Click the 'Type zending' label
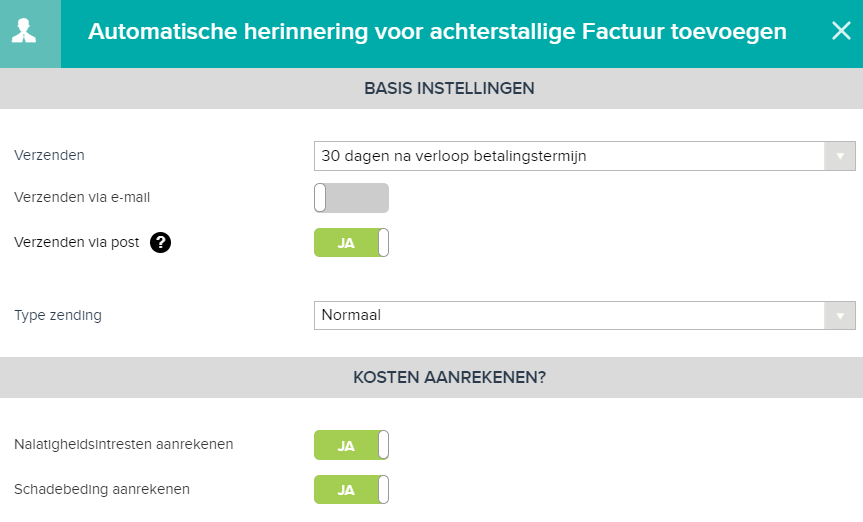This screenshot has width=863, height=522. pyautogui.click(x=58, y=316)
